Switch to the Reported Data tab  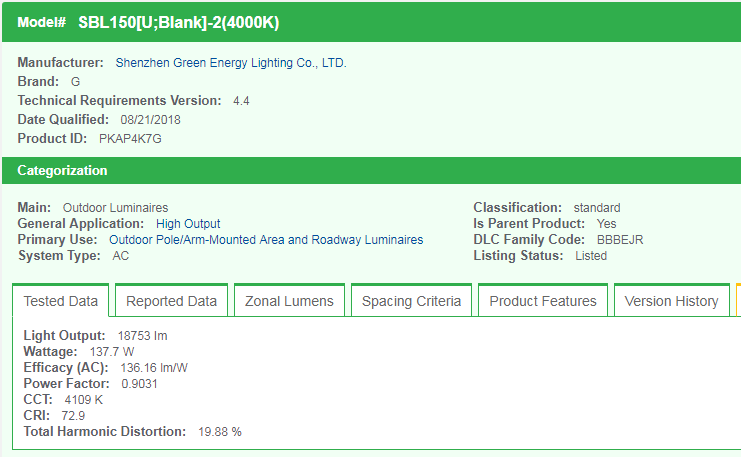pos(171,301)
